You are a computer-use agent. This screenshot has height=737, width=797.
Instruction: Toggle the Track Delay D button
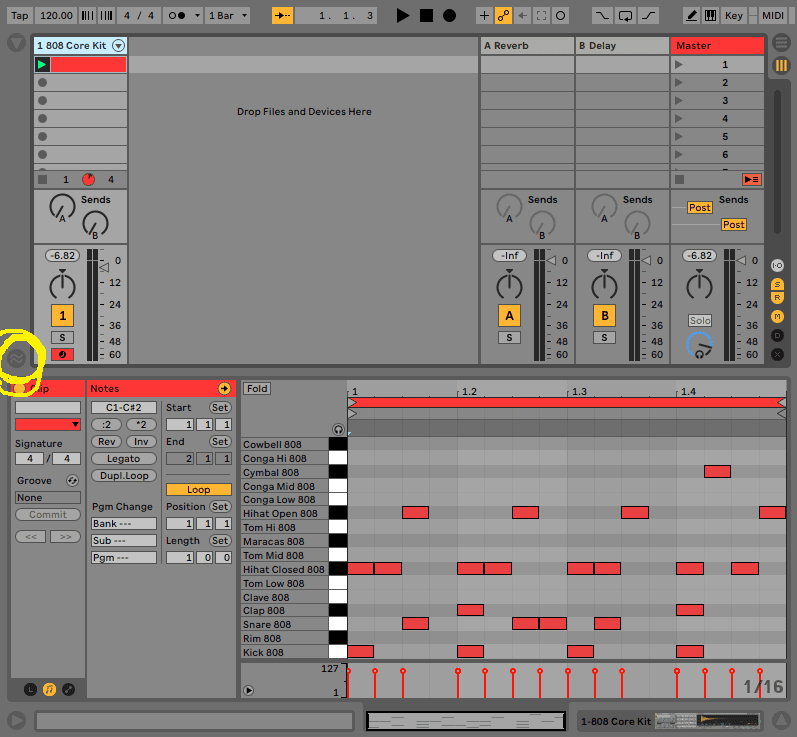[x=777, y=335]
